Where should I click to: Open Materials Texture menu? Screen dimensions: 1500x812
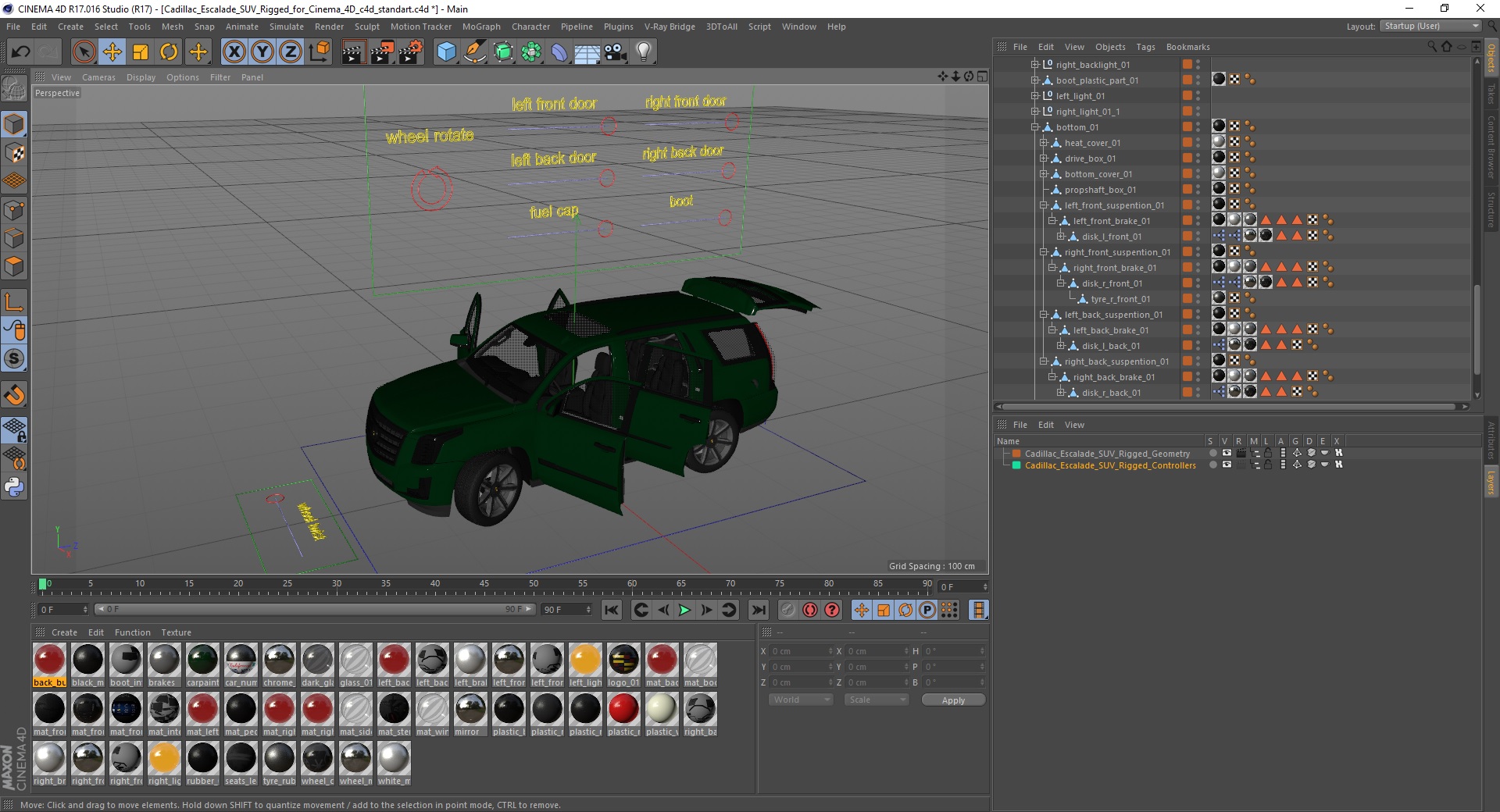[x=176, y=632]
